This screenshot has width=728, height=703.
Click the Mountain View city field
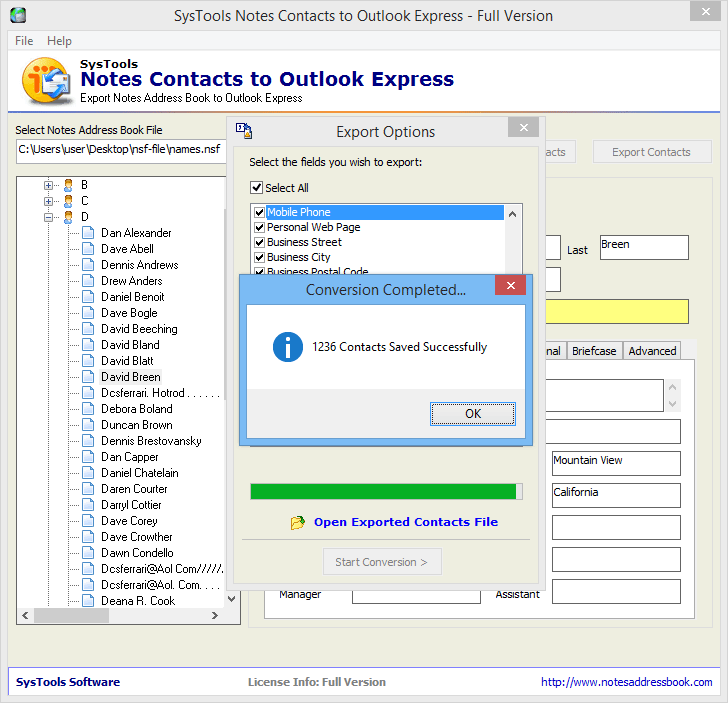point(616,463)
